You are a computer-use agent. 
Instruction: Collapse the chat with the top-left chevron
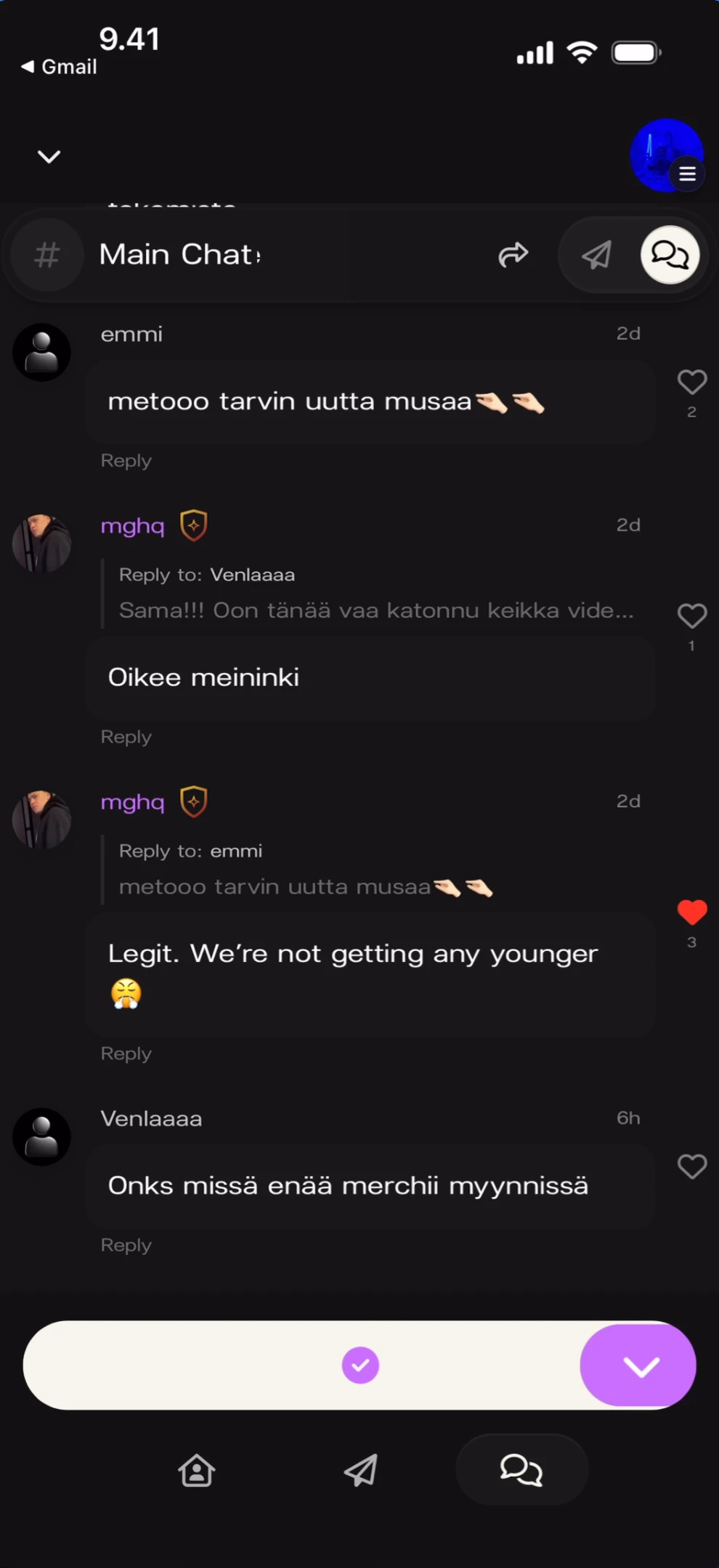(x=48, y=156)
